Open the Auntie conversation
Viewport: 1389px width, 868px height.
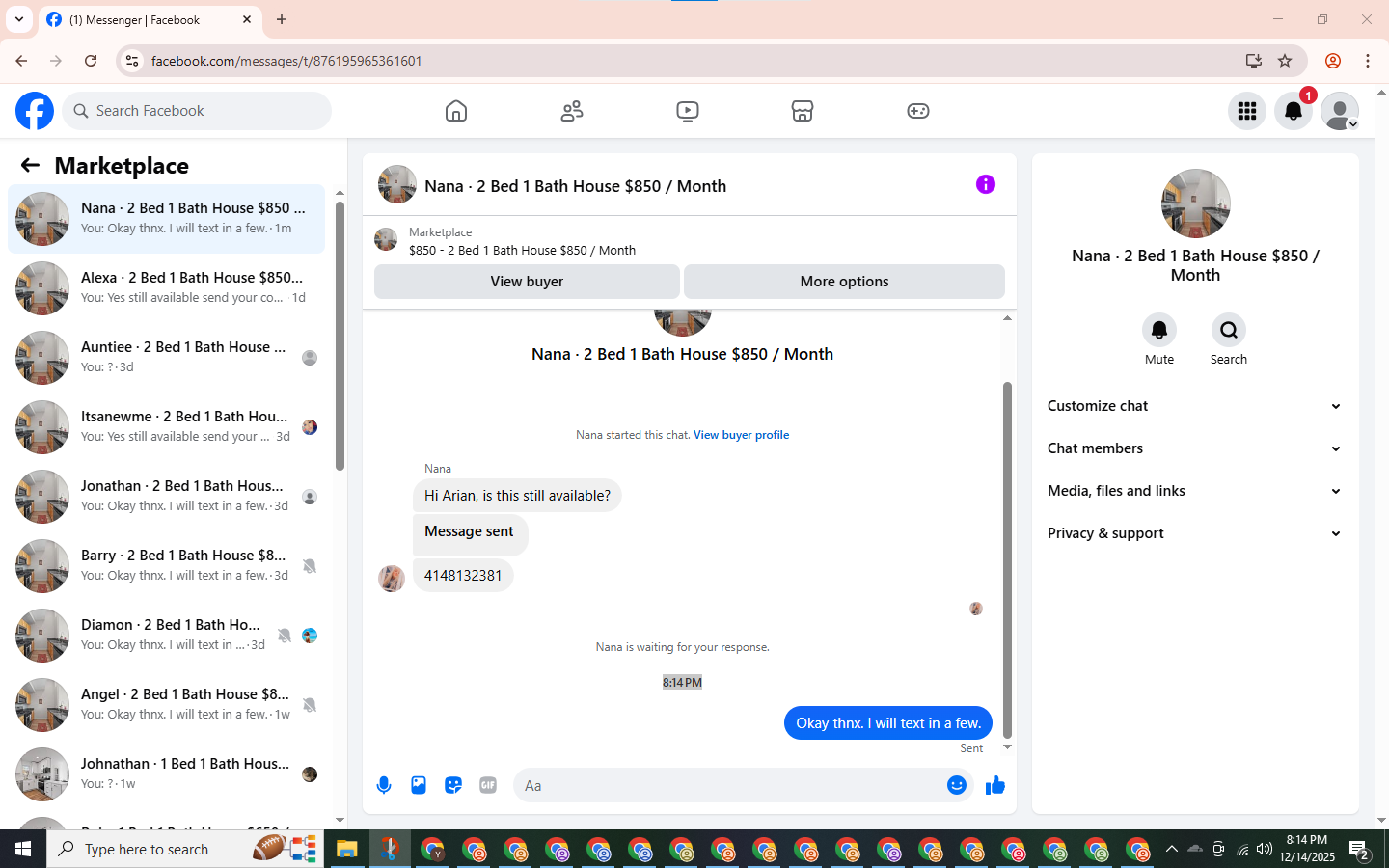tap(166, 358)
